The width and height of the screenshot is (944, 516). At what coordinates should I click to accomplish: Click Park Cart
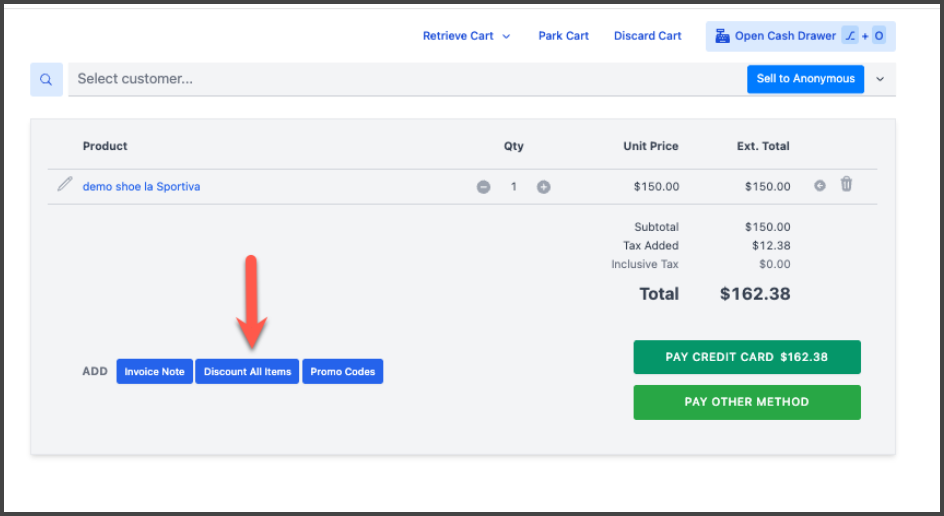point(563,36)
